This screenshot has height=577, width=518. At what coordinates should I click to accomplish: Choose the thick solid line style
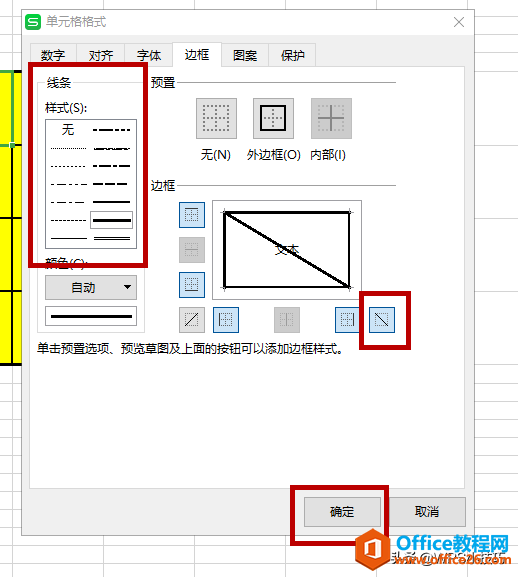111,220
